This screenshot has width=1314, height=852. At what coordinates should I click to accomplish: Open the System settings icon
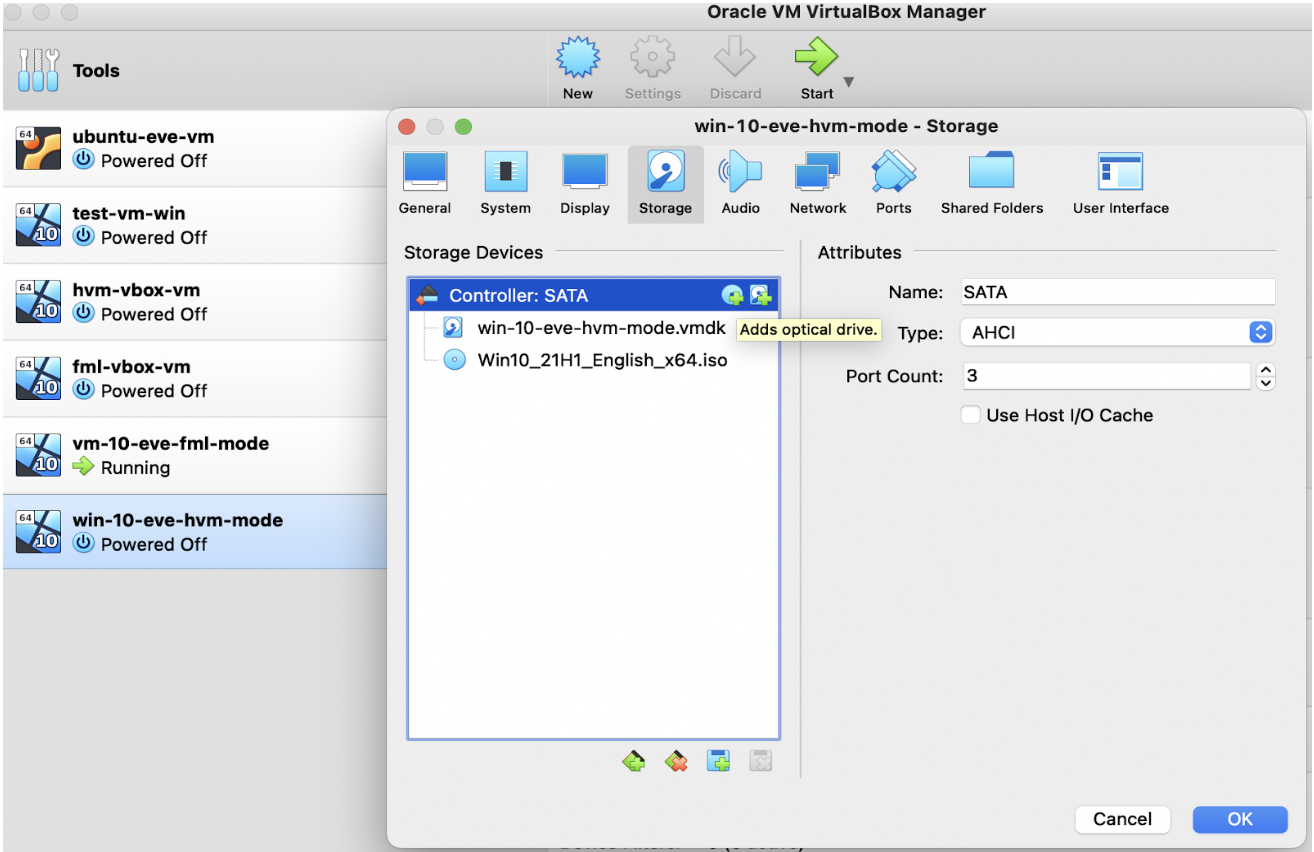click(x=505, y=183)
